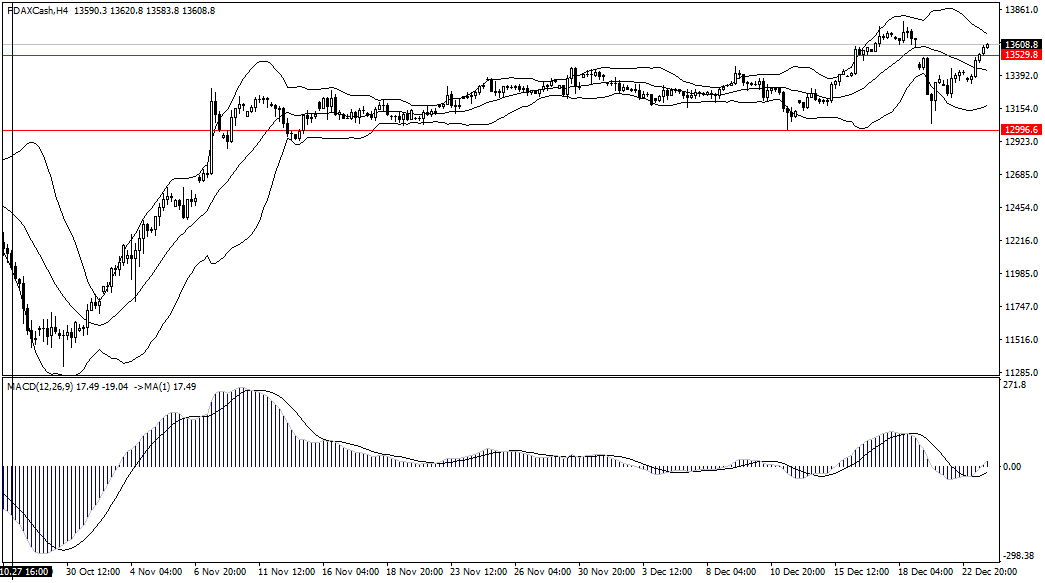1045x583 pixels.
Task: Click the MACD 271.8 scale value
Action: [1013, 384]
